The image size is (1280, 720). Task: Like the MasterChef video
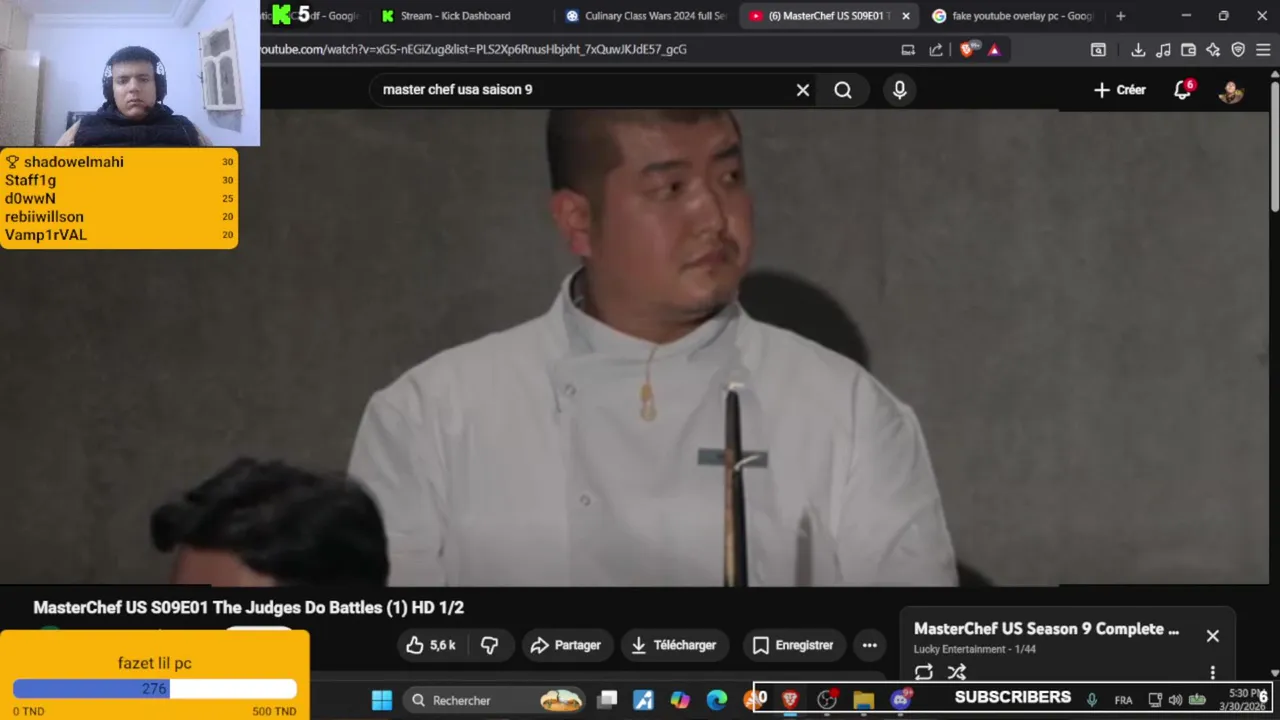point(430,645)
